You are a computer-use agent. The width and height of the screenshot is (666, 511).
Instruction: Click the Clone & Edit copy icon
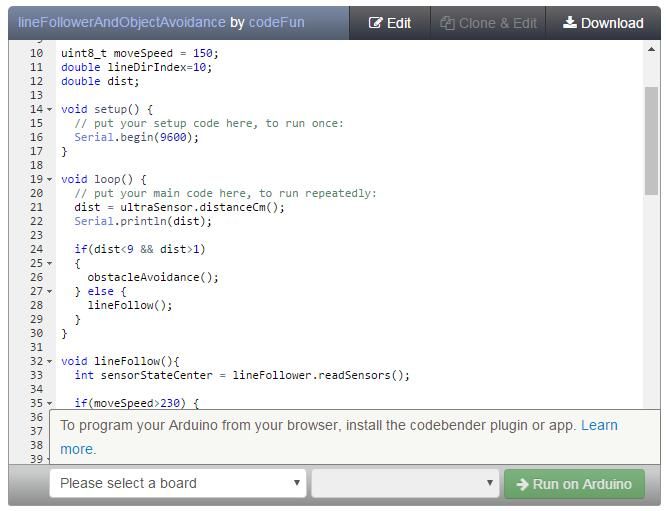point(447,23)
